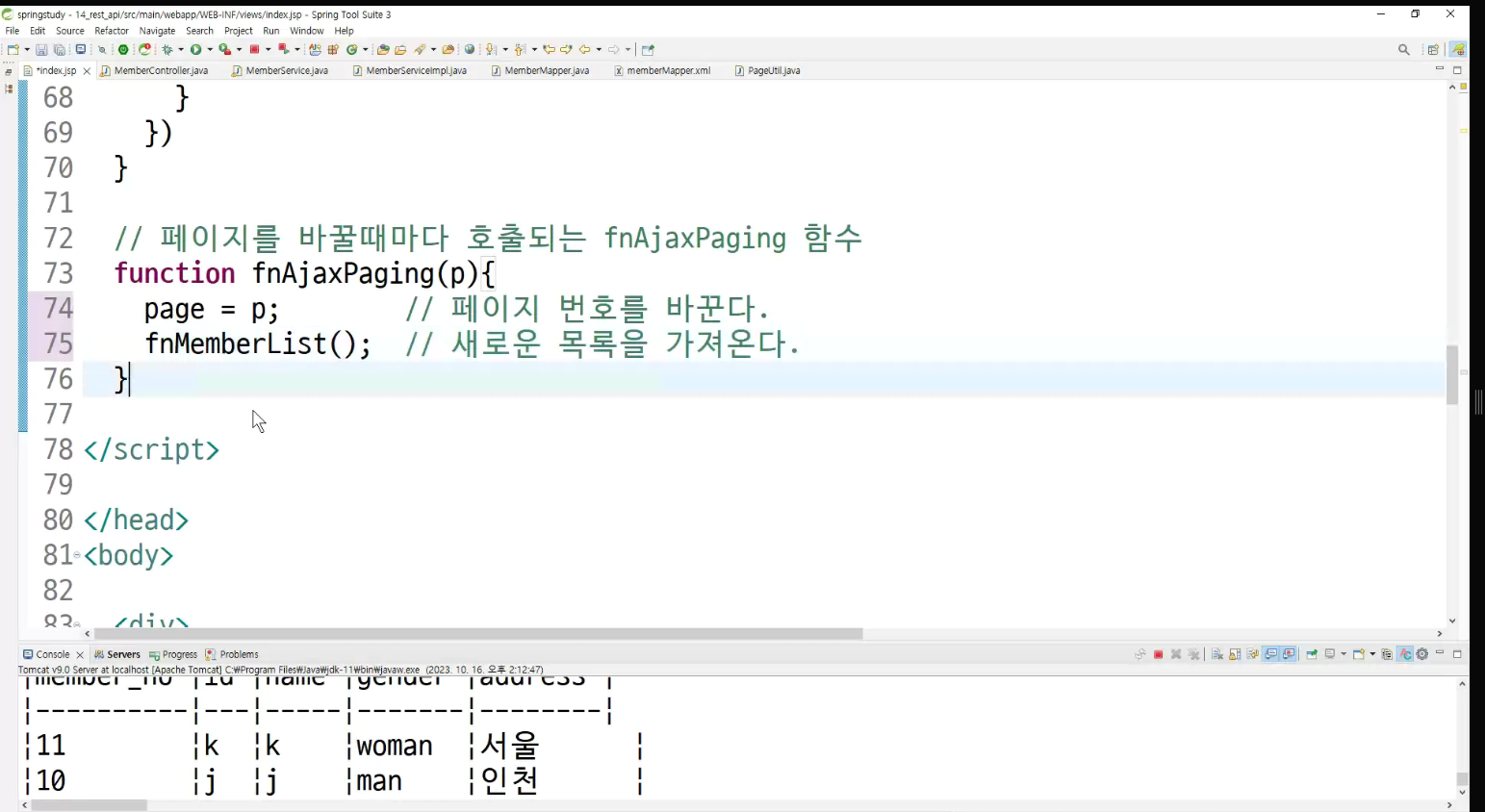
Task: Click the console horizontal scrollbar thumb
Action: pos(89,805)
